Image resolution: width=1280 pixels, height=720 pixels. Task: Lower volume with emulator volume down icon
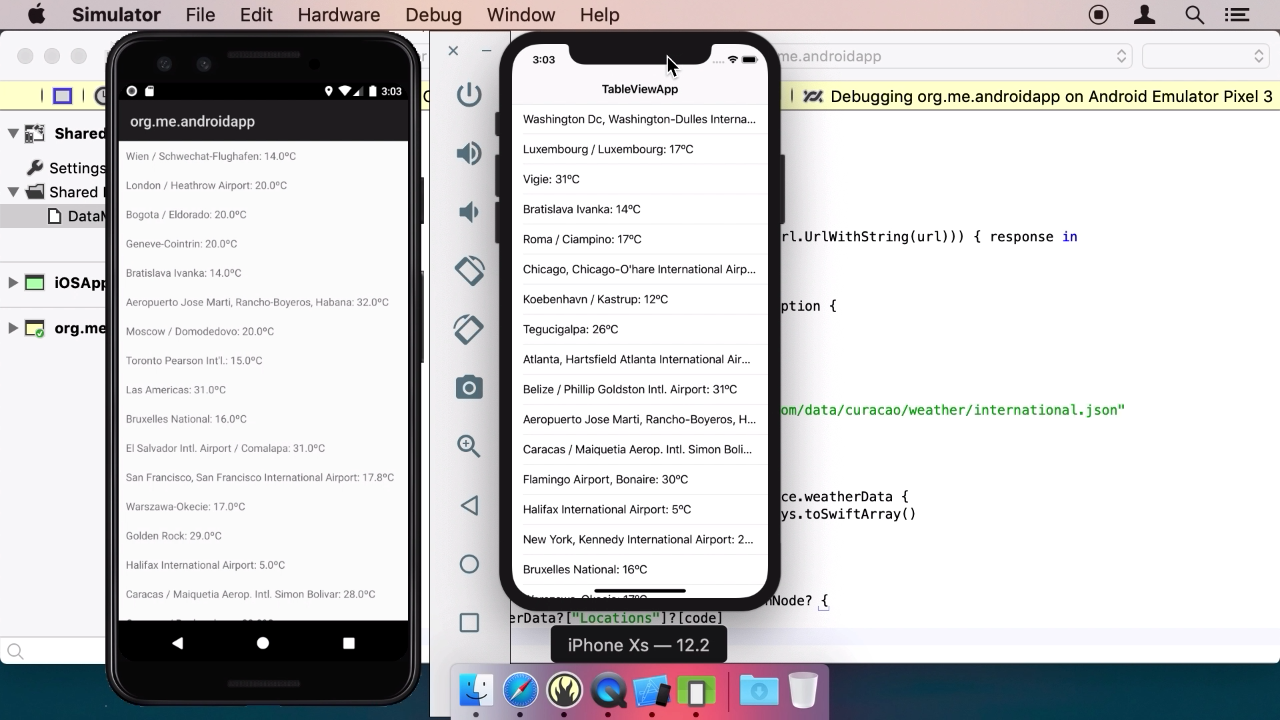[x=467, y=212]
